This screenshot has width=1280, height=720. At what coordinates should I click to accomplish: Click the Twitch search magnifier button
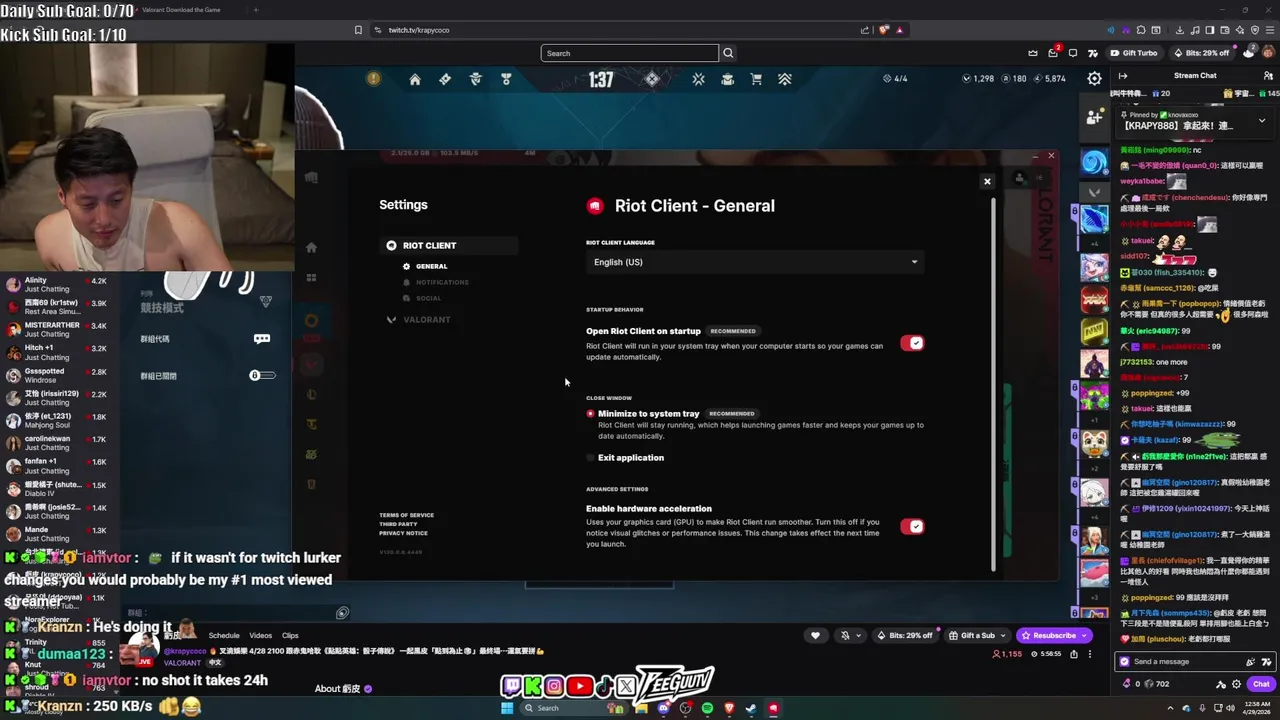728,53
